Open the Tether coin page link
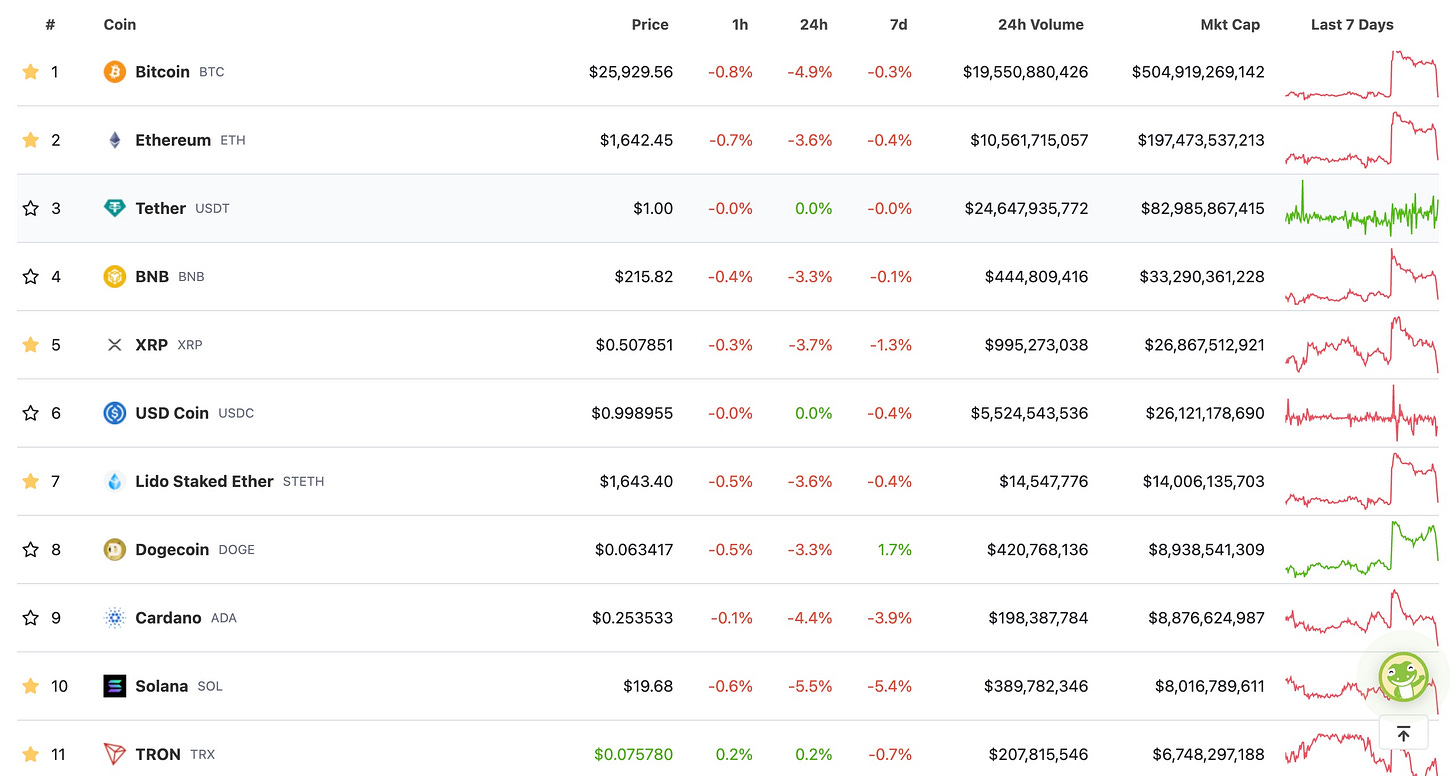 [161, 208]
